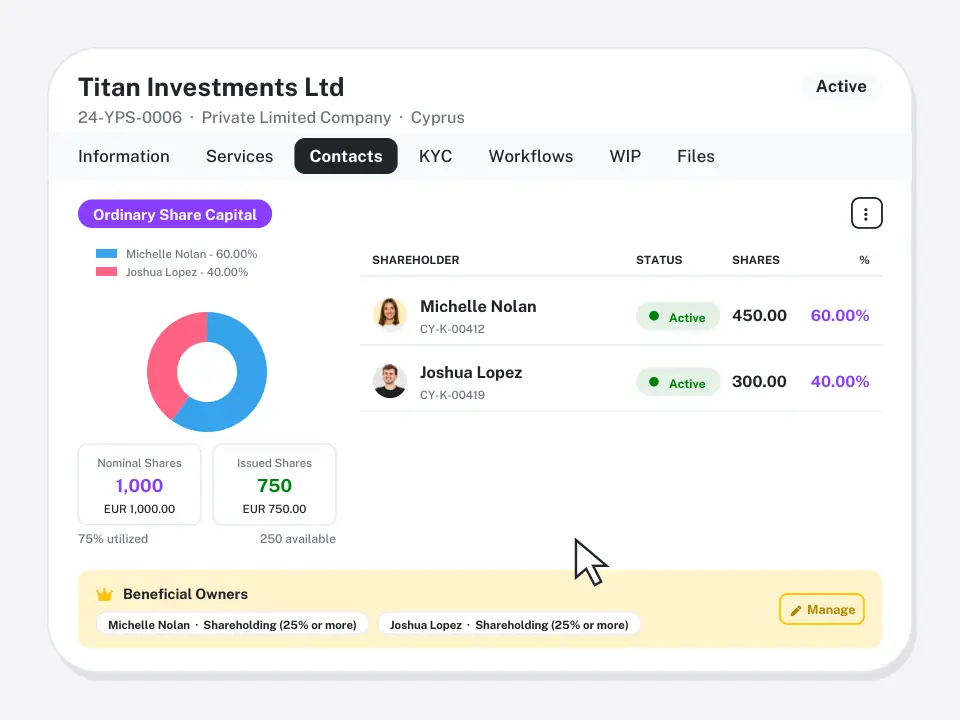Click the SHAREHOLDER column header
Screen dimensions: 960x720
click(416, 260)
